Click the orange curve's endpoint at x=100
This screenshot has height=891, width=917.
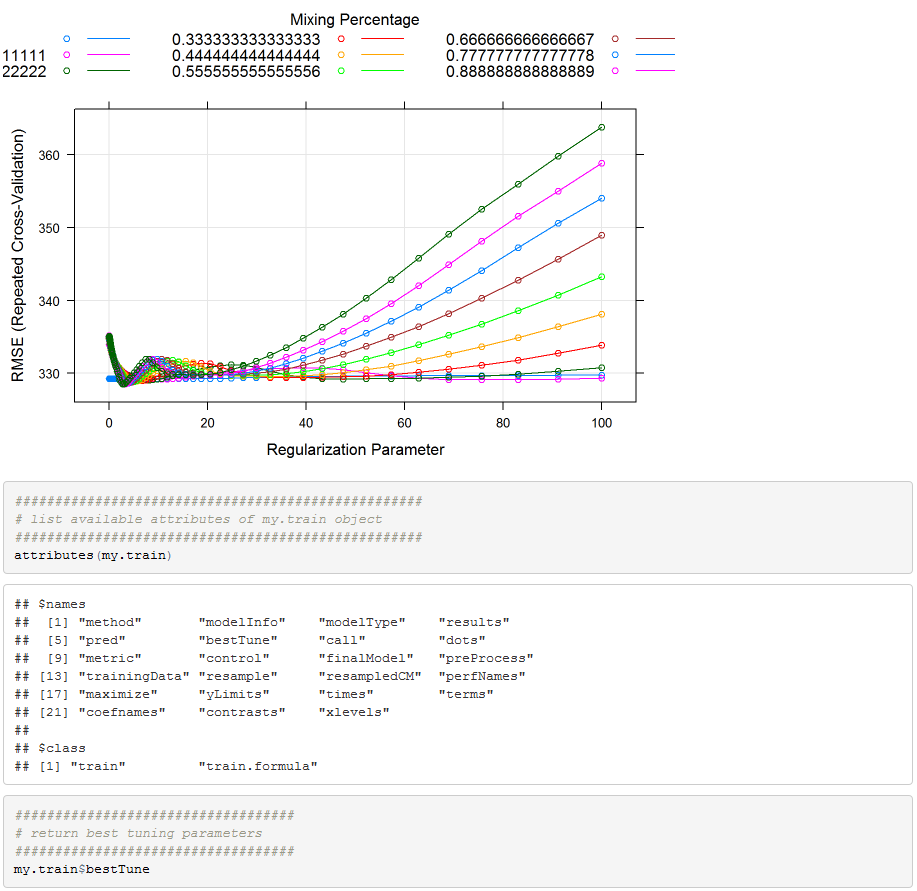tap(601, 314)
